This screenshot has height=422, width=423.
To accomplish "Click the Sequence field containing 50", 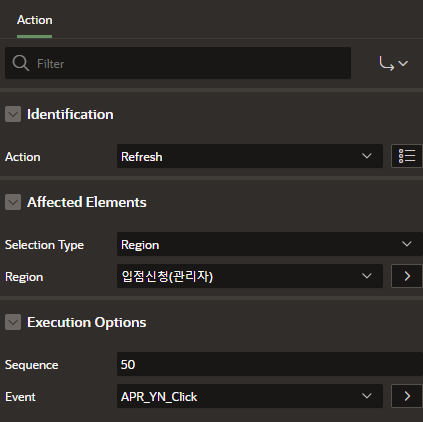I will click(270, 364).
